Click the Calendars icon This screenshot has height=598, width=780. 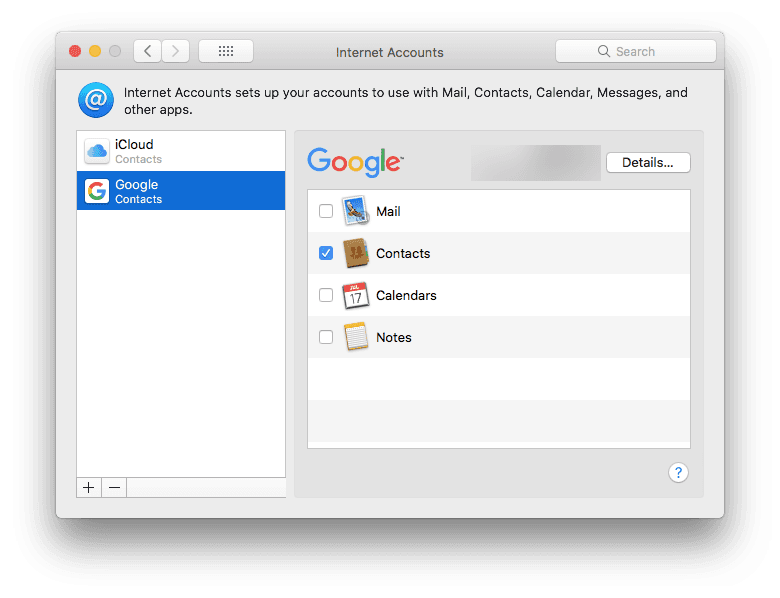coord(356,296)
